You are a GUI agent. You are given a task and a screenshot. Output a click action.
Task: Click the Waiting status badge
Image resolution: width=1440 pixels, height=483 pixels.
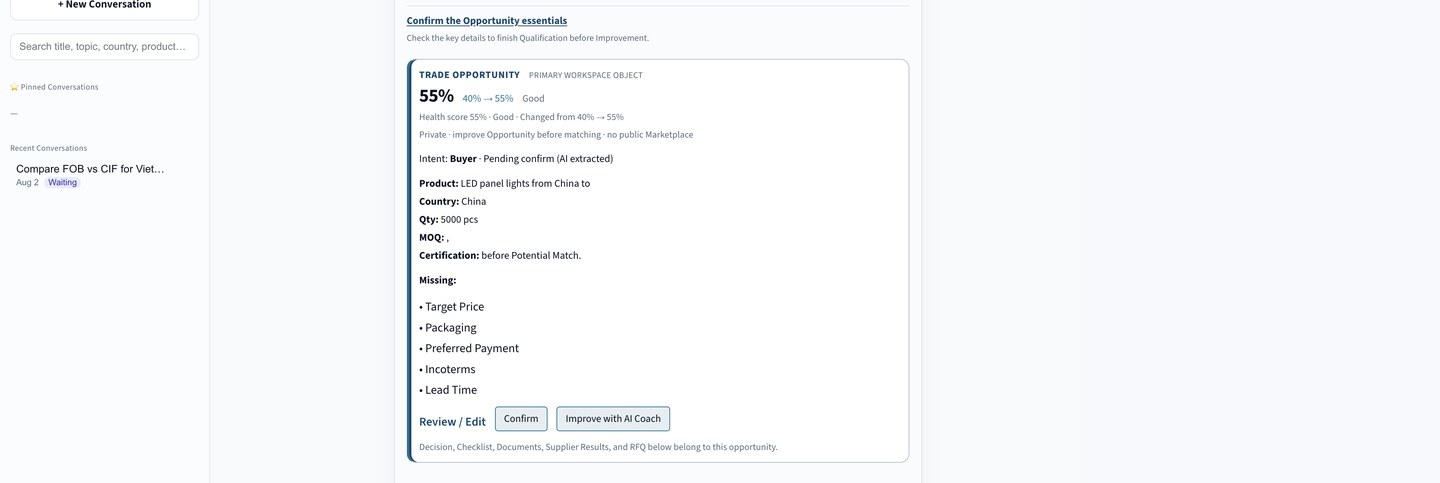62,183
